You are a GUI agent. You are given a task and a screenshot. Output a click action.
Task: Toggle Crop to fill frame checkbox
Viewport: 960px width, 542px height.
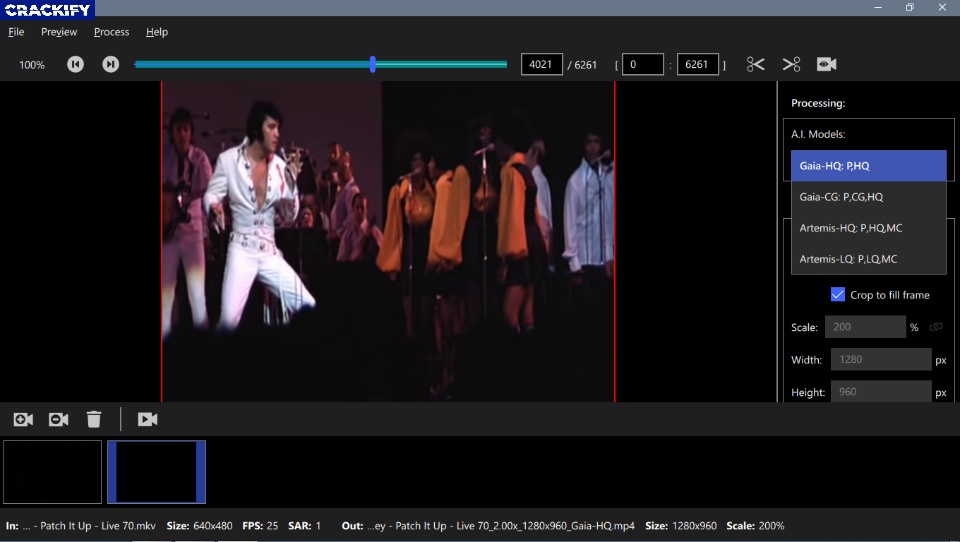tap(838, 295)
